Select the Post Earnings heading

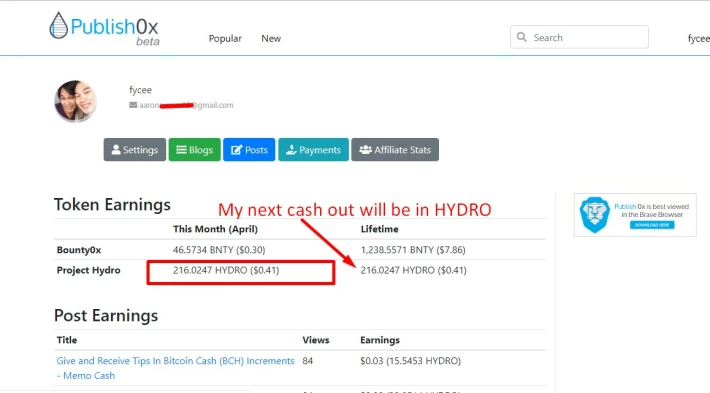[106, 316]
